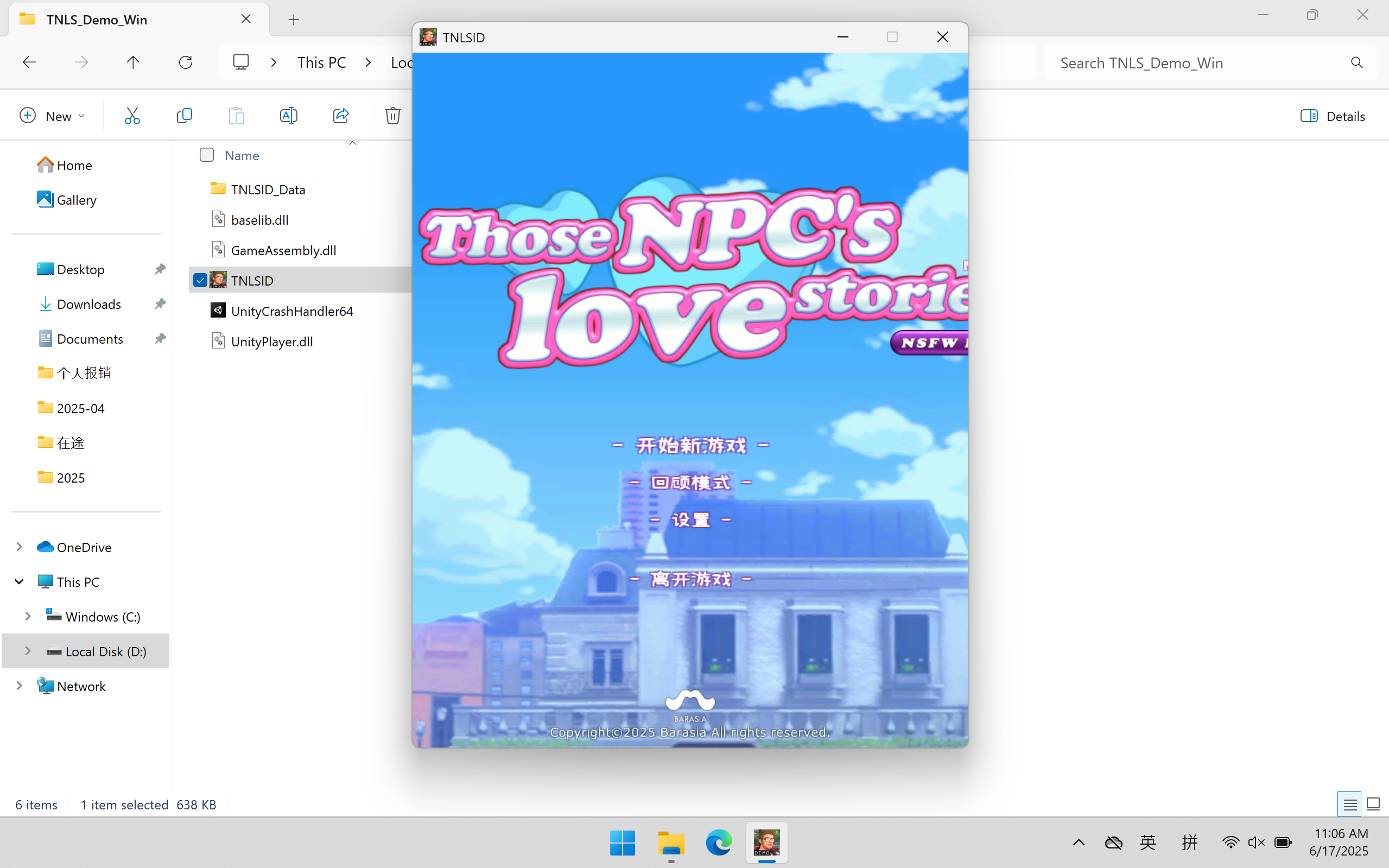Click This PC breadcrumb in address bar
Image resolution: width=1389 pixels, height=868 pixels.
coord(321,62)
